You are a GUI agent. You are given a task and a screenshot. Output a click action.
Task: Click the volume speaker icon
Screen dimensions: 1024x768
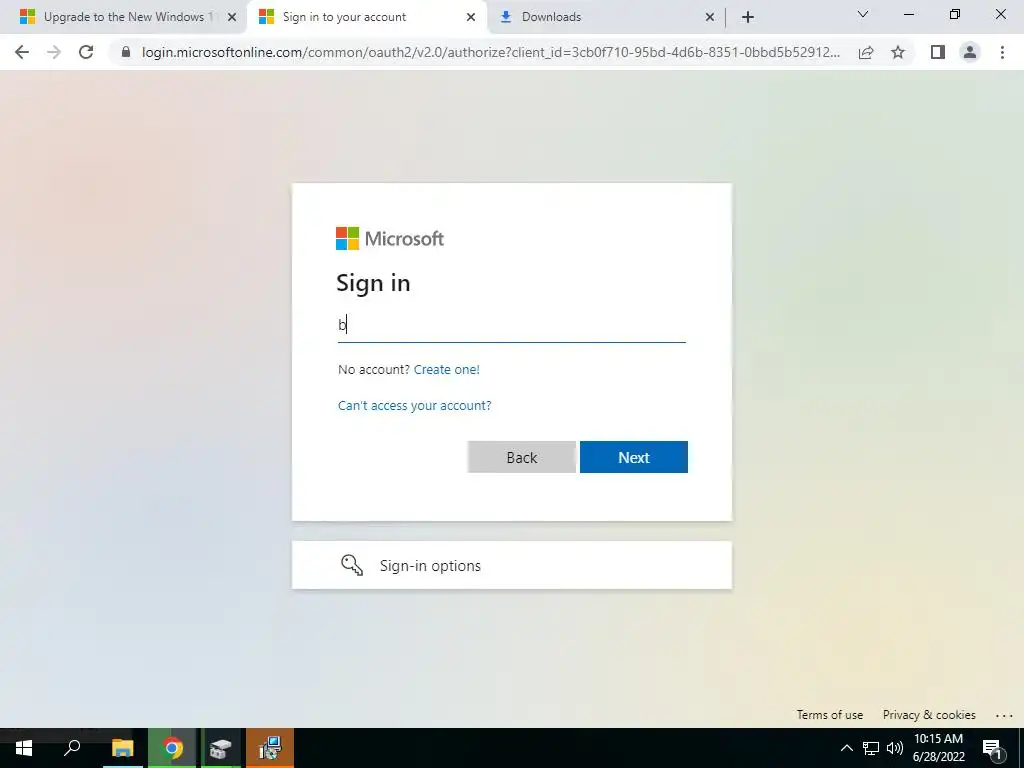click(x=895, y=748)
